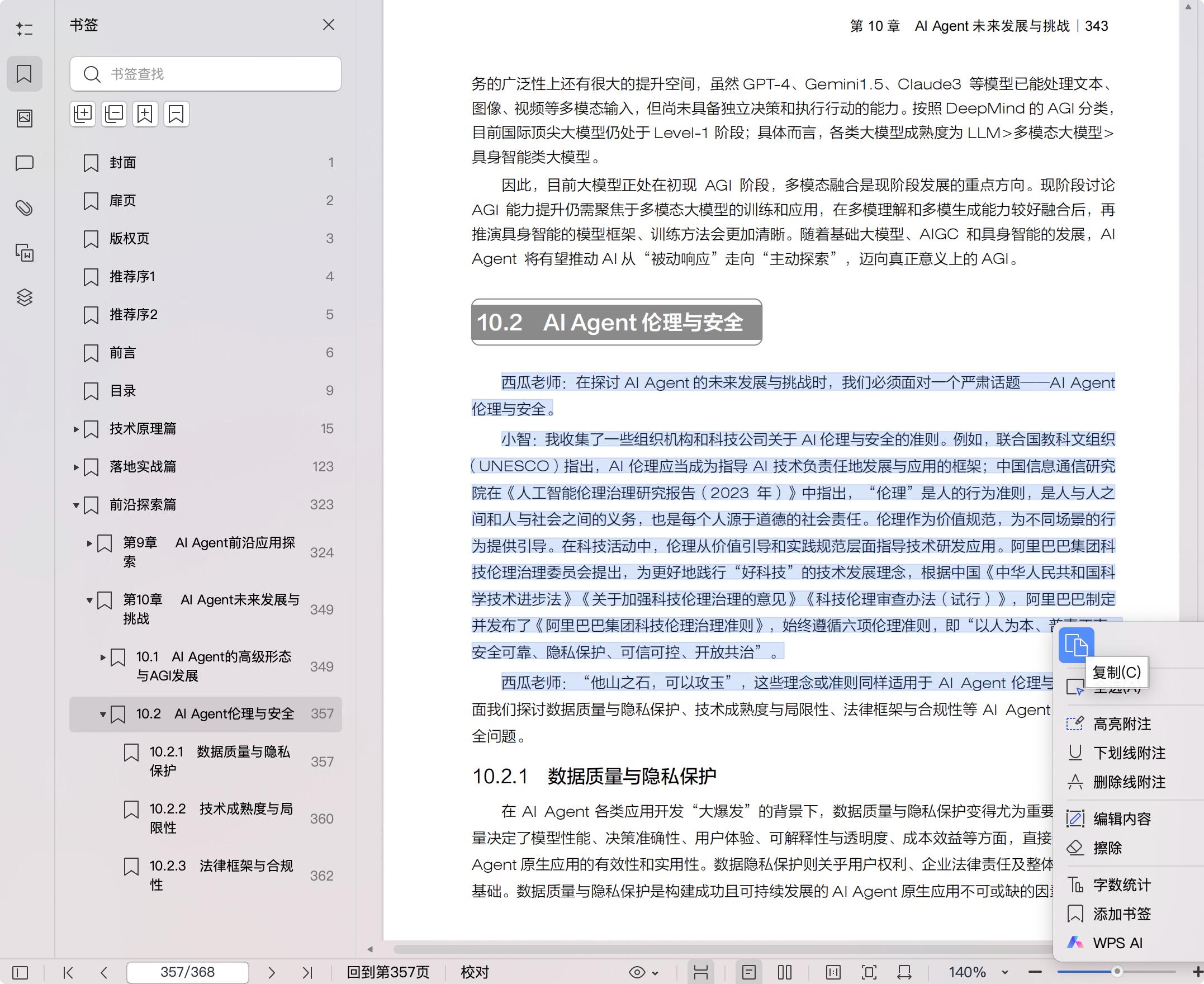The image size is (1204, 984).
Task: Select double page view icon
Action: click(x=785, y=973)
